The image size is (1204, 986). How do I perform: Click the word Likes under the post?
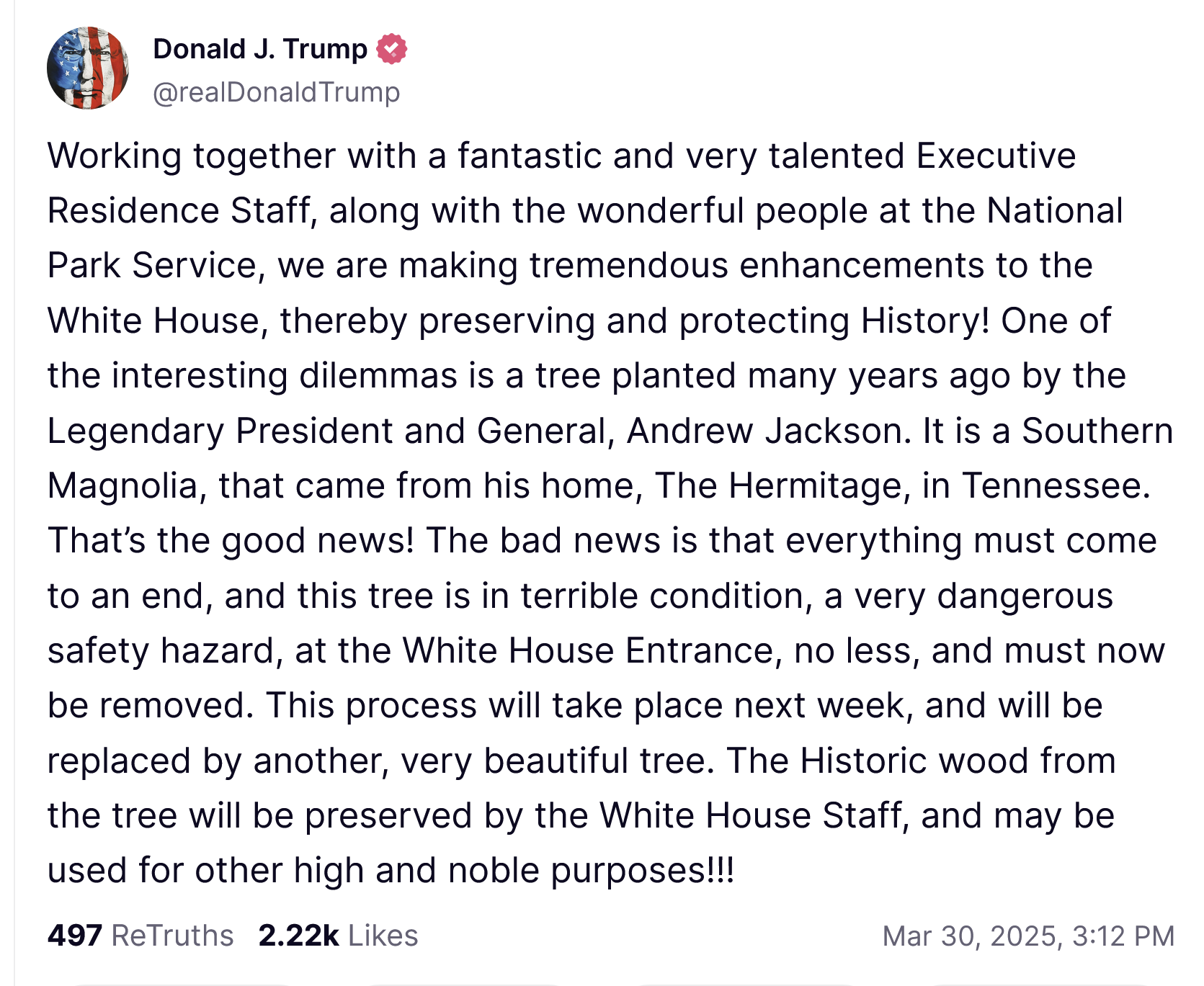pyautogui.click(x=383, y=936)
